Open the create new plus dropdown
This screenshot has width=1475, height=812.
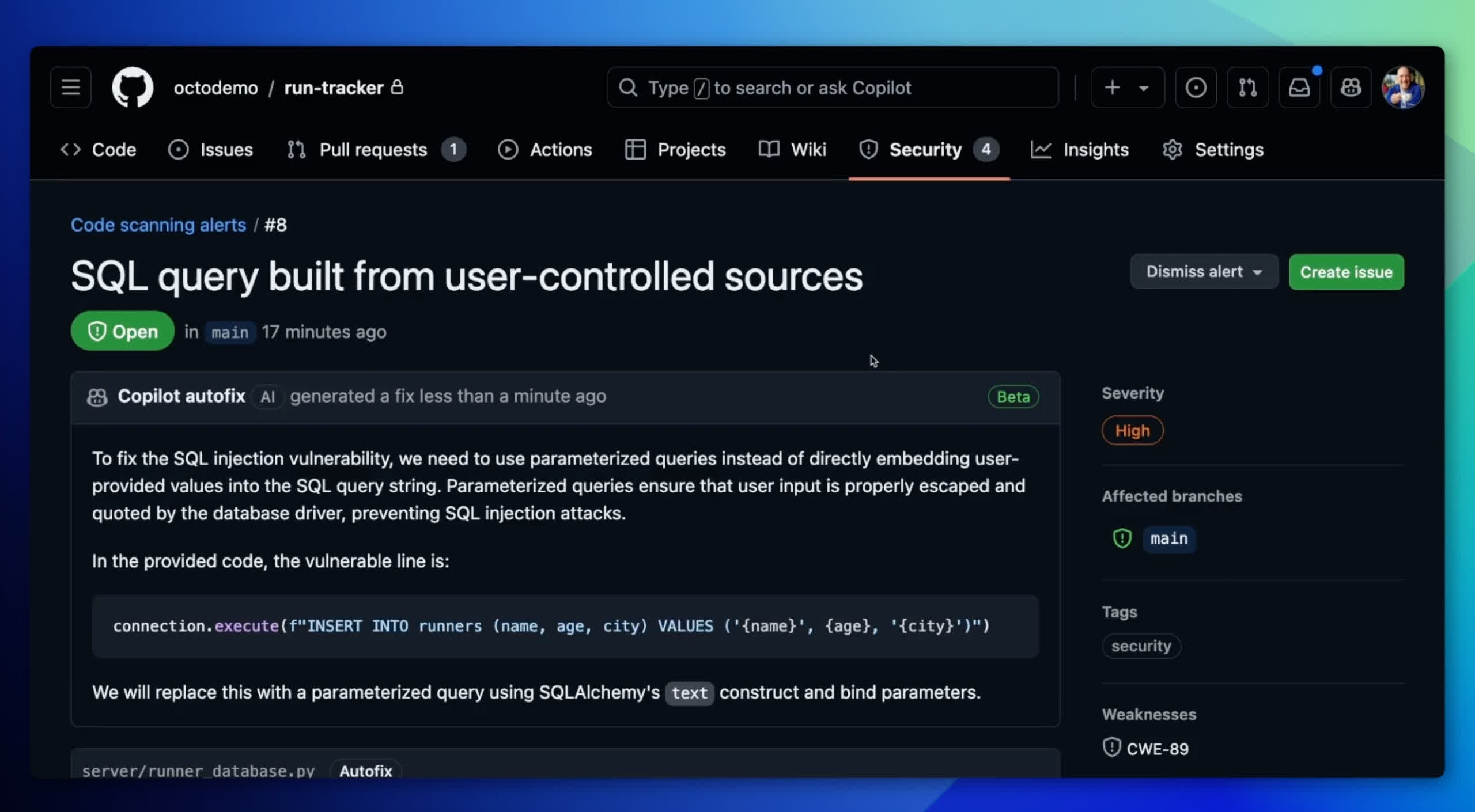pyautogui.click(x=1127, y=88)
